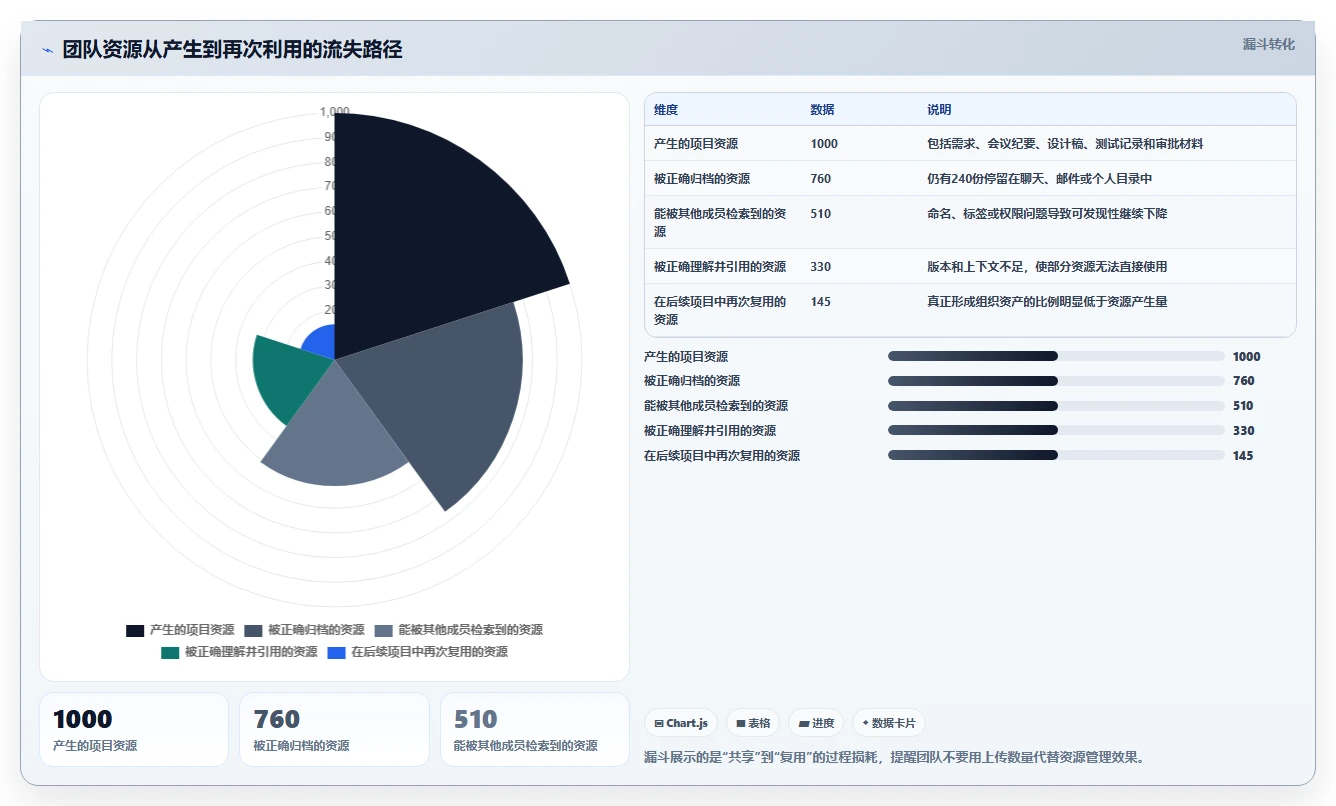The image size is (1336, 806).
Task: Click the note starting 包括需求、会议纪要
Action: tap(1065, 144)
